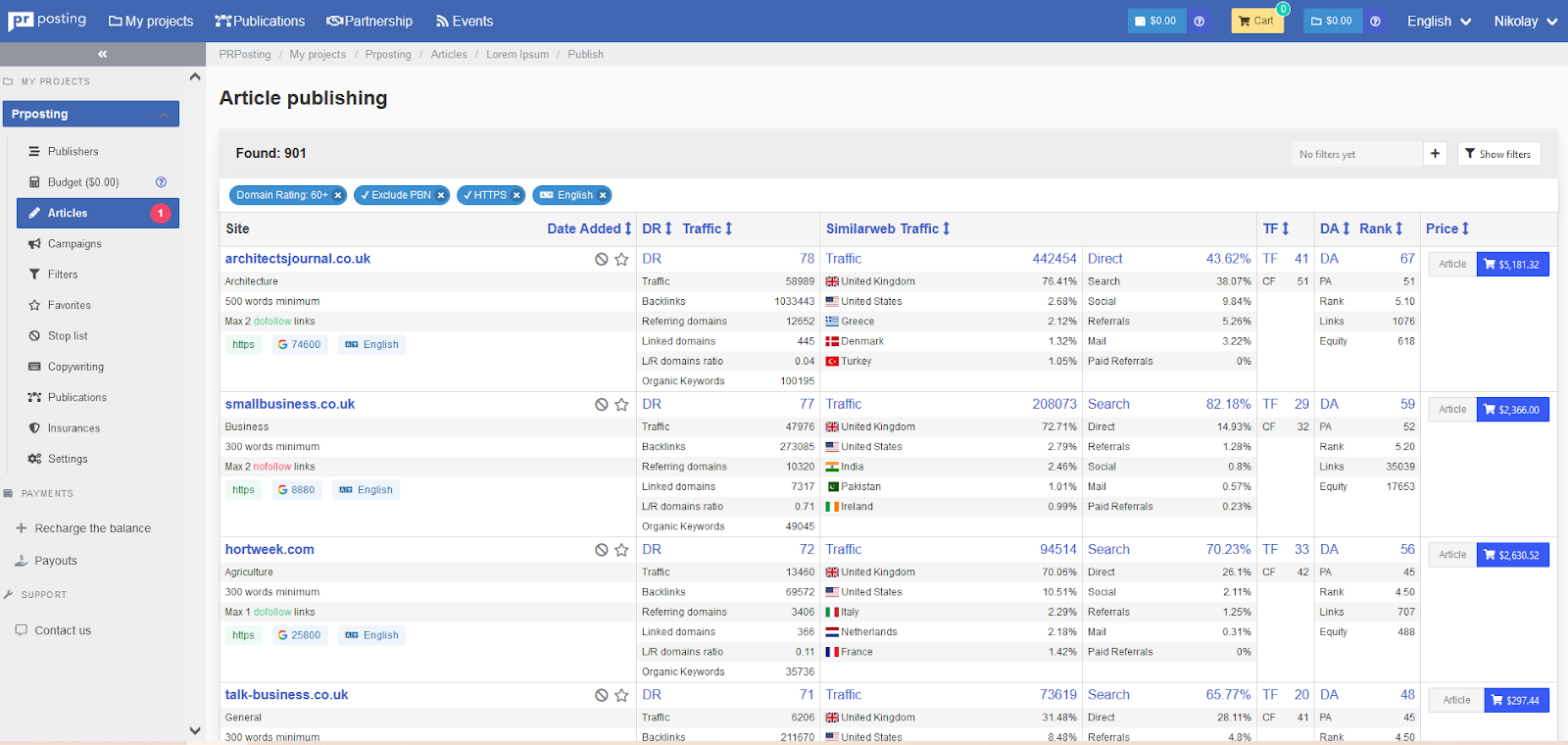Remove the HTTPS filter chip
The width and height of the screenshot is (1568, 745).
tap(516, 195)
